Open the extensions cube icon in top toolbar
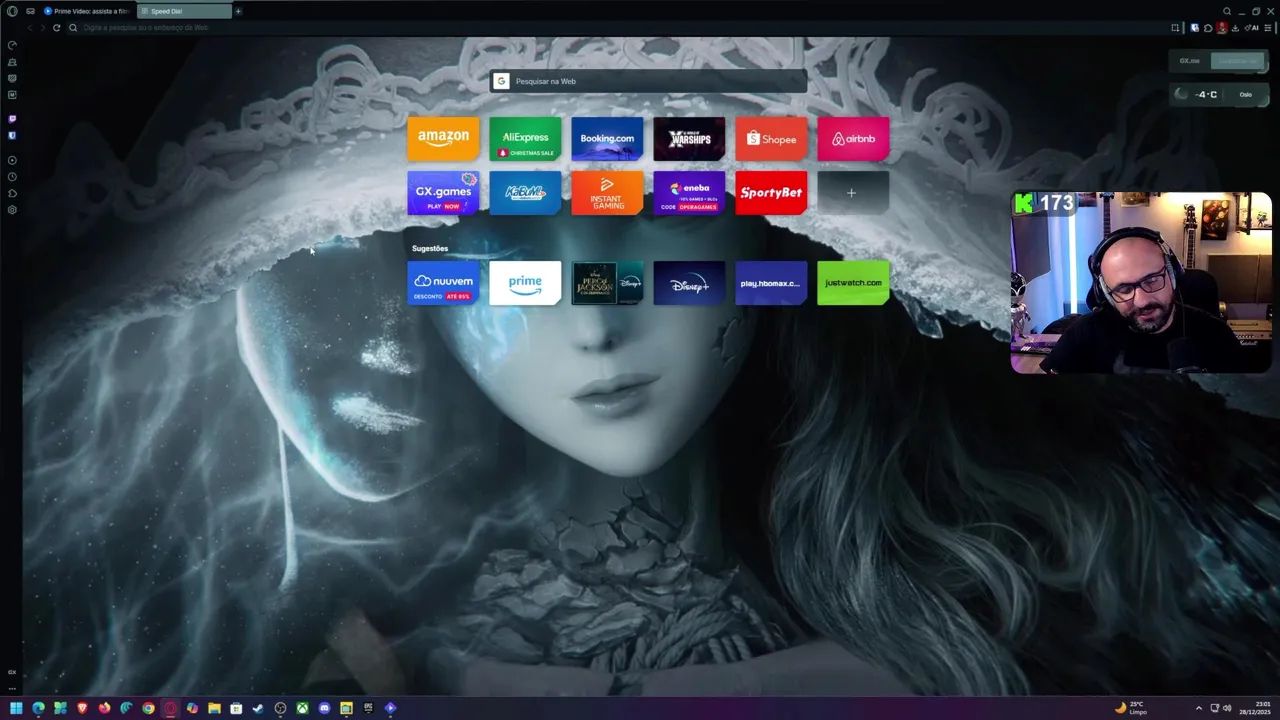This screenshot has height=720, width=1280. [x=1207, y=28]
